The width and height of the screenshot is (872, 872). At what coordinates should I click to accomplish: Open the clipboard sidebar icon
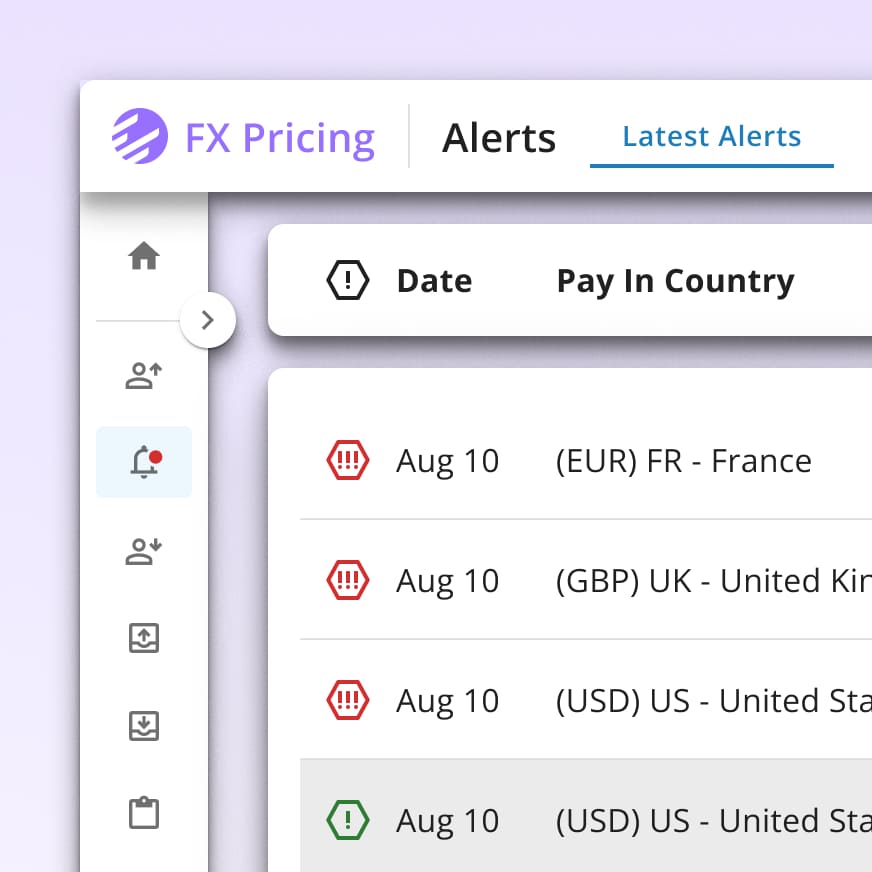[144, 813]
